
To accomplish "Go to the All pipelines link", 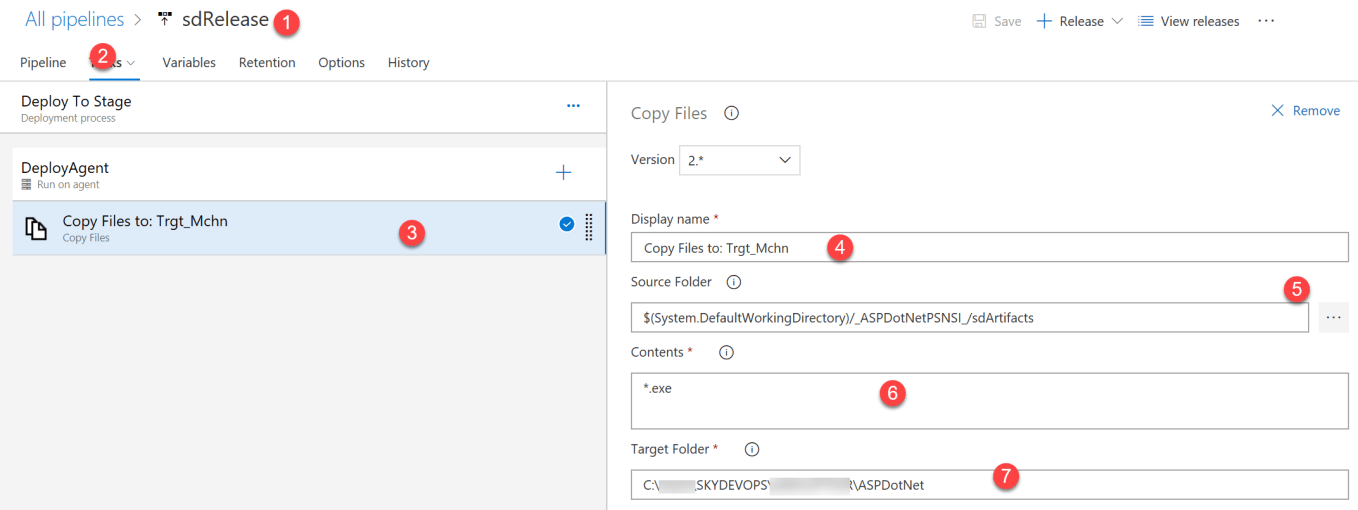I will point(75,20).
